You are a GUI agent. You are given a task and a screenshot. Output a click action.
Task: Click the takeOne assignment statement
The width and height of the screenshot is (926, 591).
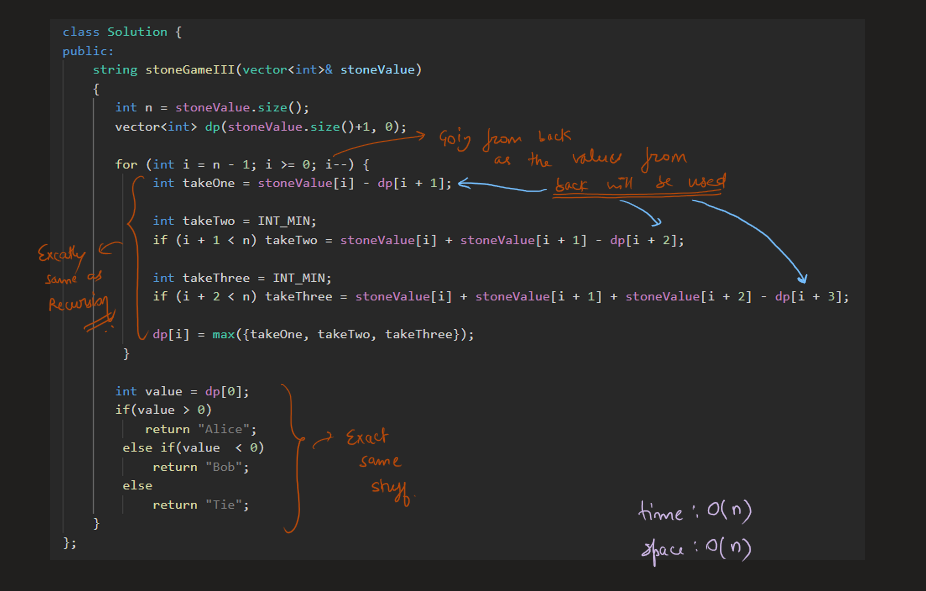302,183
